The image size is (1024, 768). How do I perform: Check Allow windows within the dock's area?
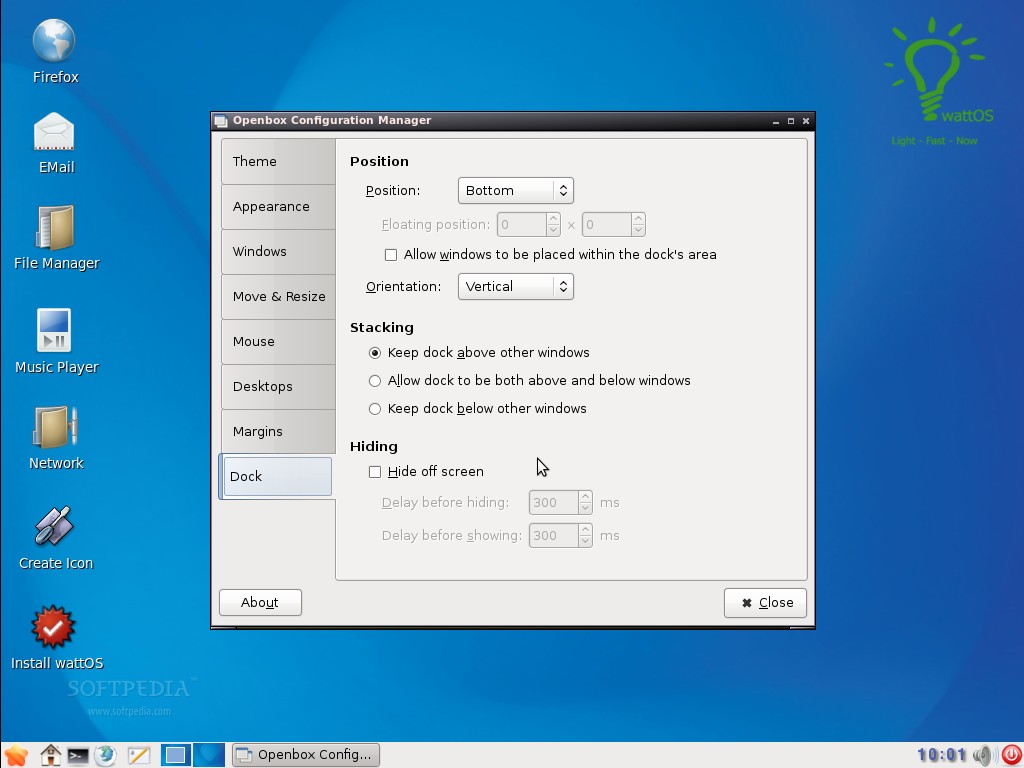click(x=391, y=255)
